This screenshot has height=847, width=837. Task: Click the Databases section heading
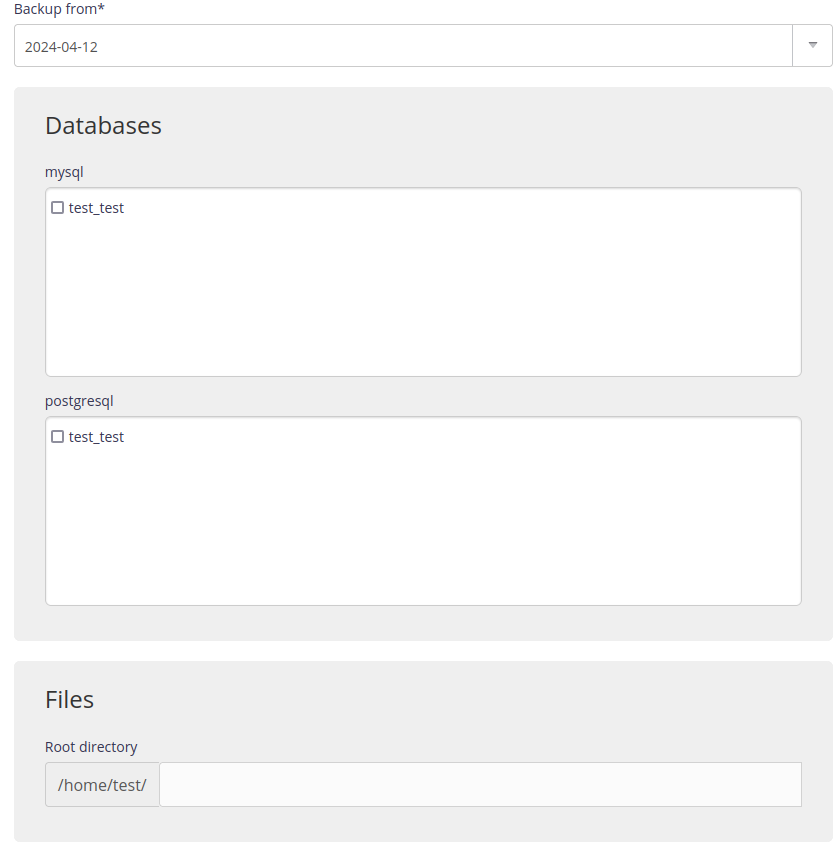pyautogui.click(x=103, y=125)
